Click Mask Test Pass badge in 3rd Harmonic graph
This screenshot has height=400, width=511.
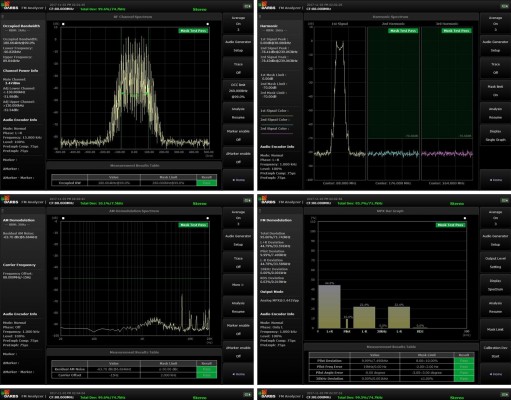tap(457, 31)
